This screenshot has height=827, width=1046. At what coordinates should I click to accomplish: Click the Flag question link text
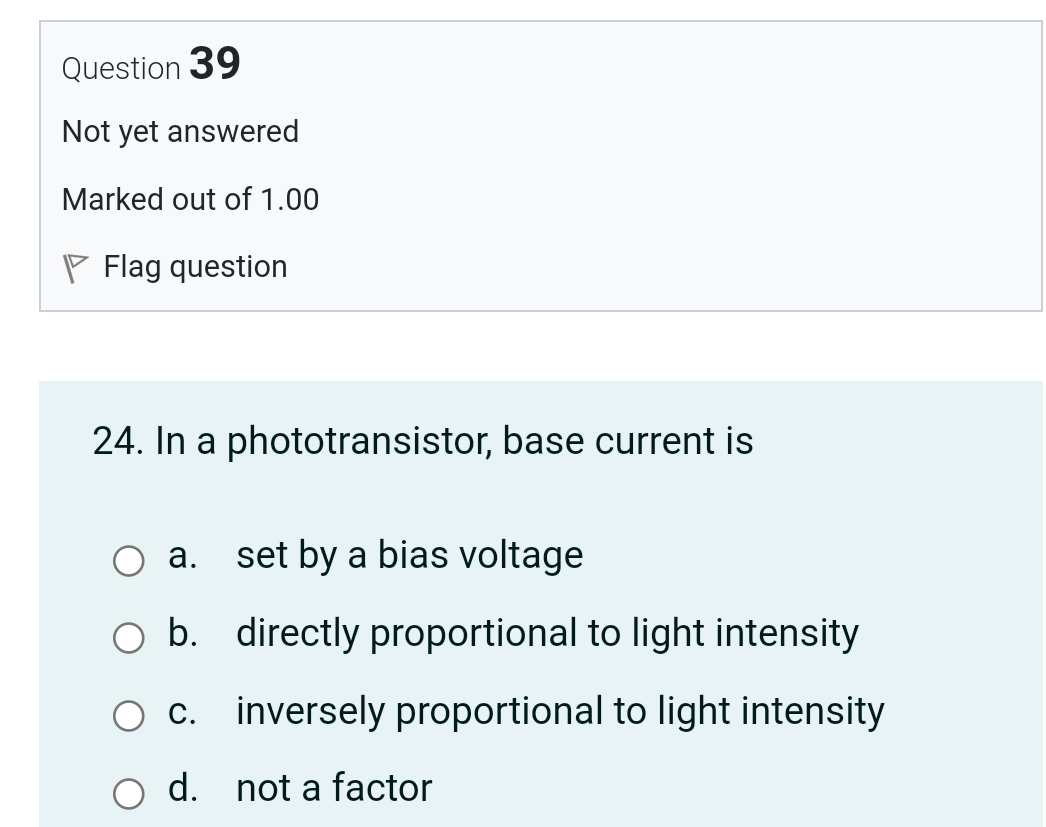[x=195, y=267]
